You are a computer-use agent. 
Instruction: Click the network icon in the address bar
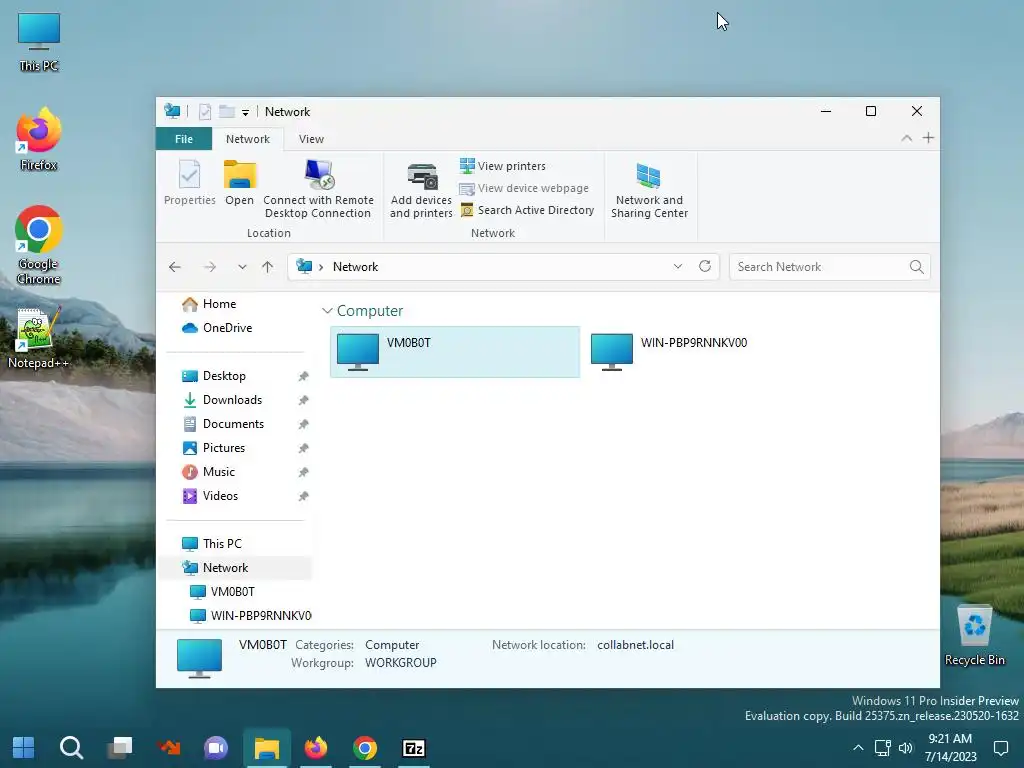click(x=304, y=266)
